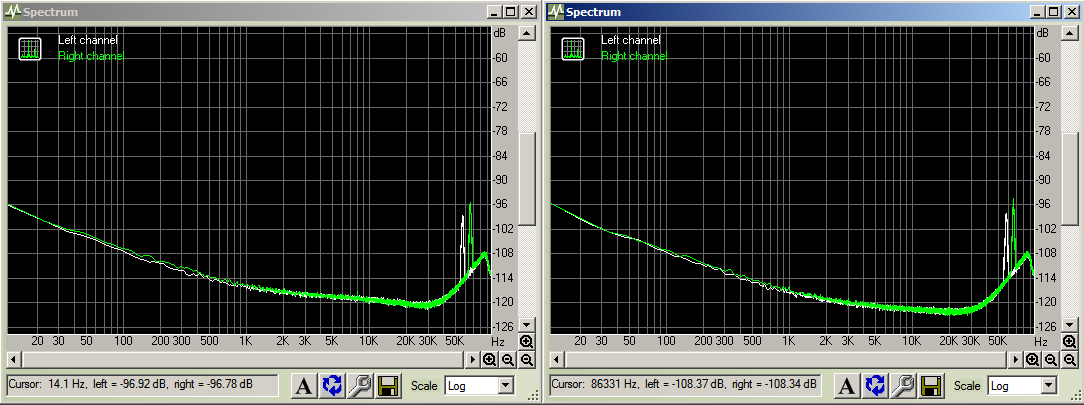
Task: Open wrench settings in left Spectrum window
Action: [x=359, y=386]
